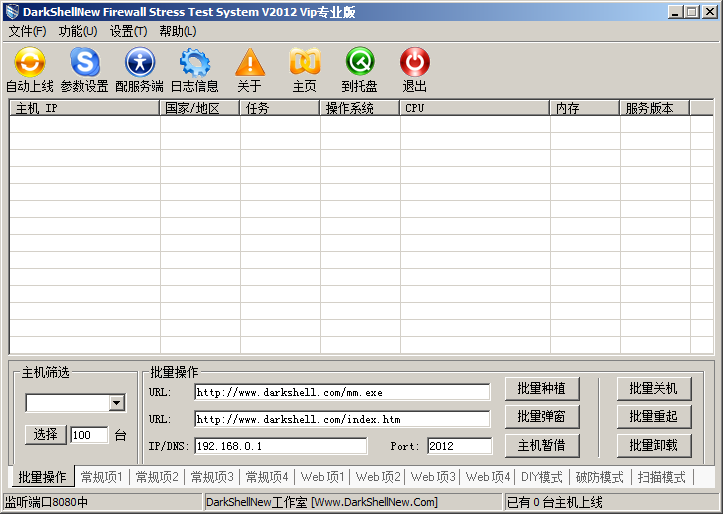Click the 自动上线 toolbar icon
Screen dimensions: 723x514
pyautogui.click(x=29, y=64)
